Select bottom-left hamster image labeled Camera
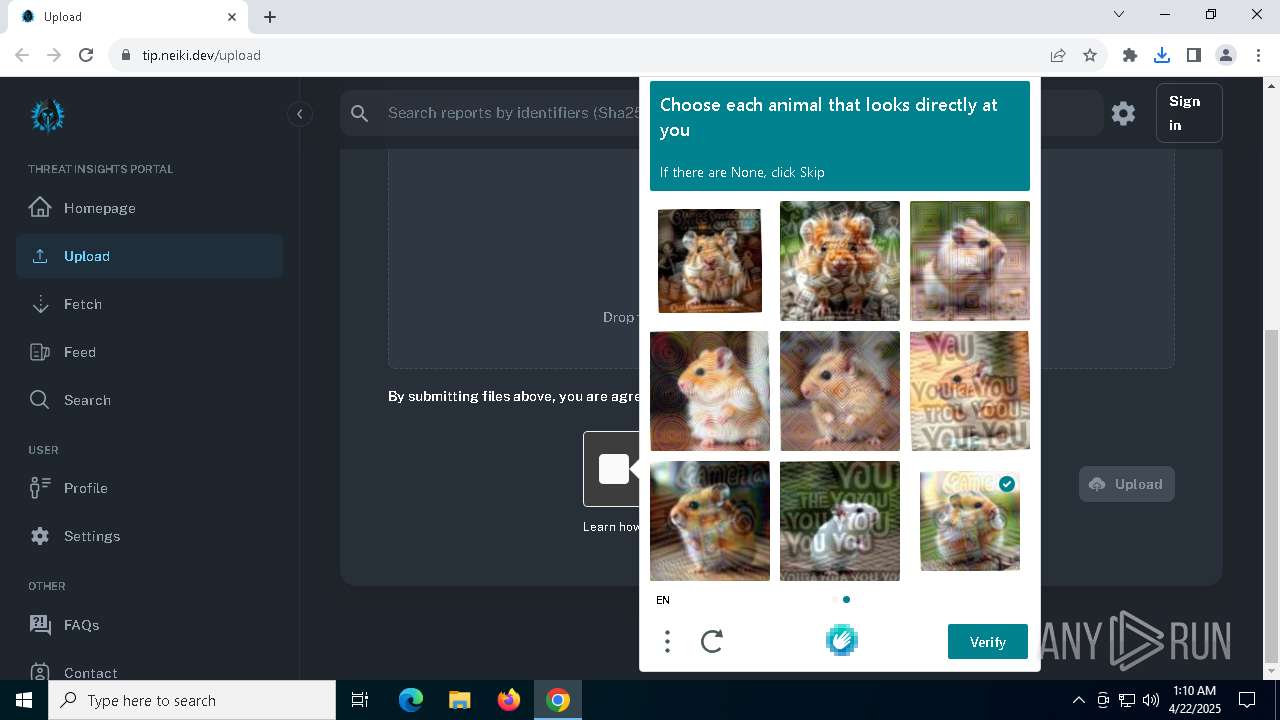Viewport: 1280px width, 720px height. (x=710, y=521)
